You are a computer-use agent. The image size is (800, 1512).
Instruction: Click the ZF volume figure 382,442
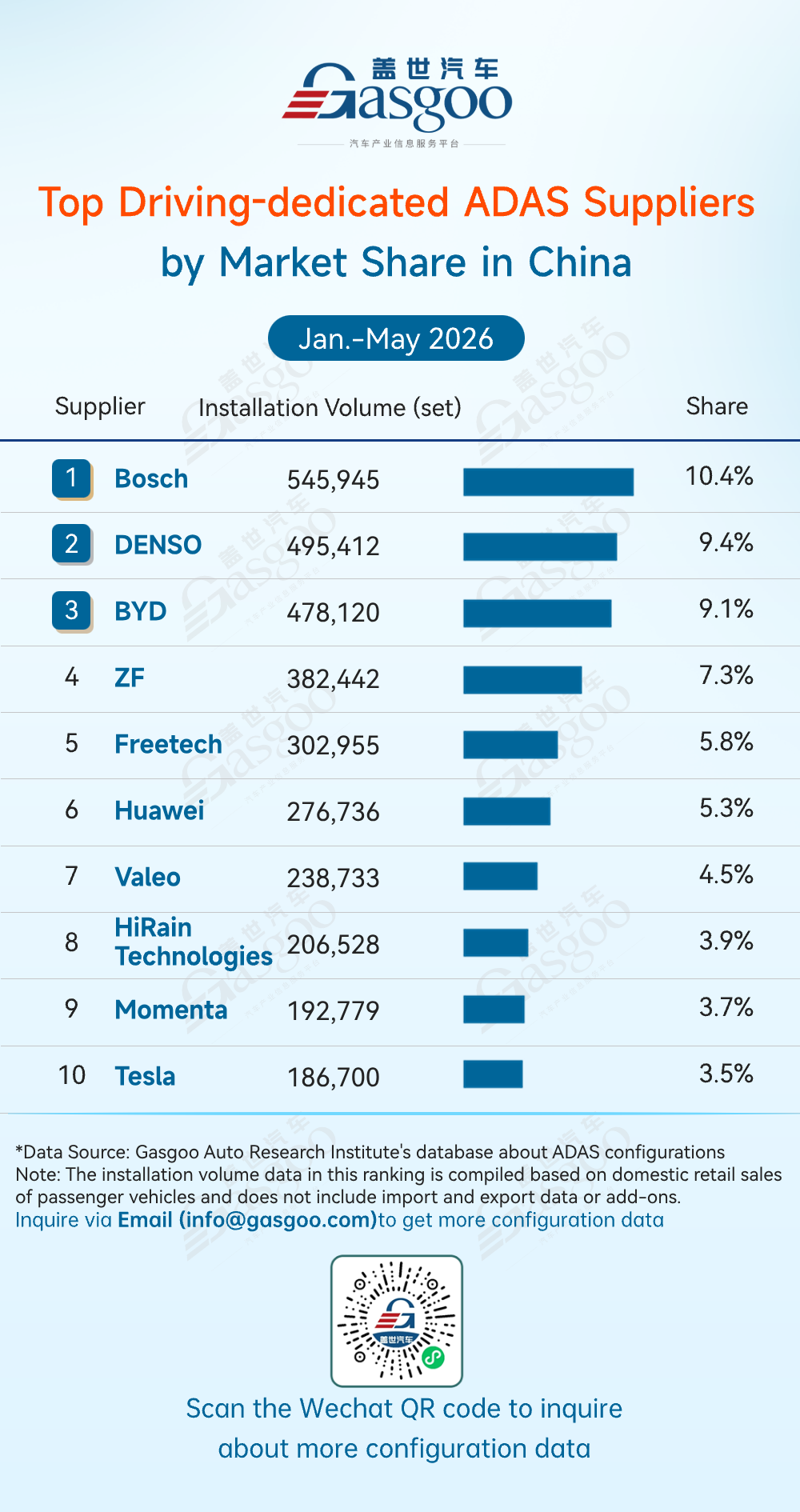(x=334, y=679)
